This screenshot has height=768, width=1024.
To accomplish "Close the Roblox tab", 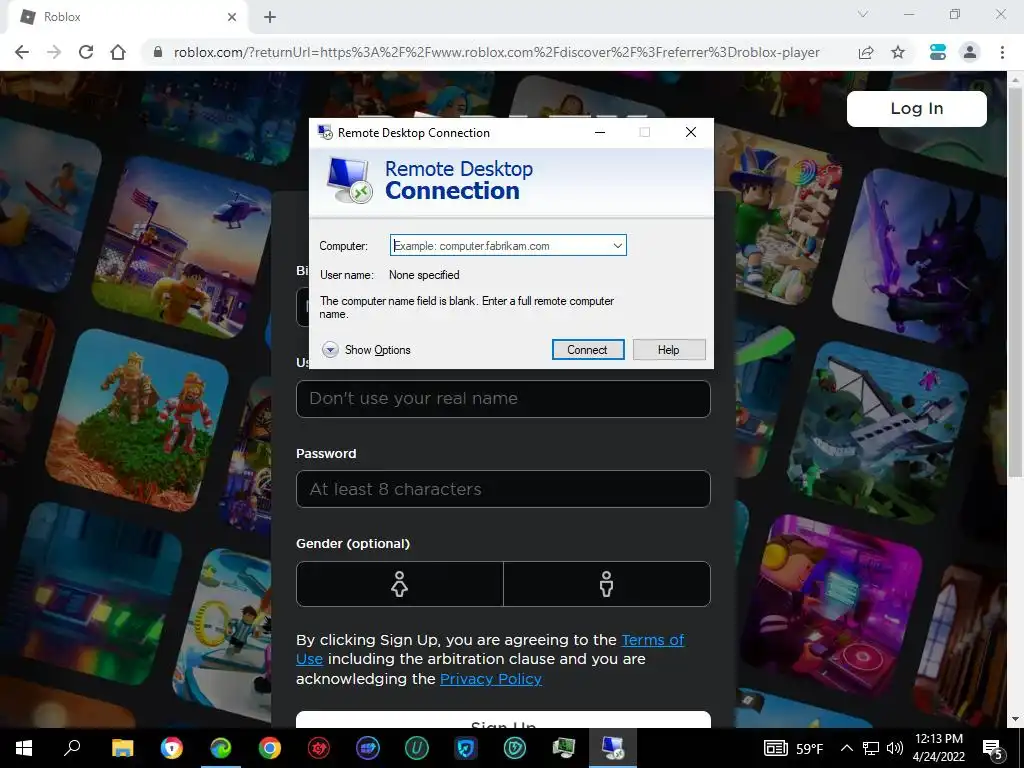I will click(x=231, y=17).
